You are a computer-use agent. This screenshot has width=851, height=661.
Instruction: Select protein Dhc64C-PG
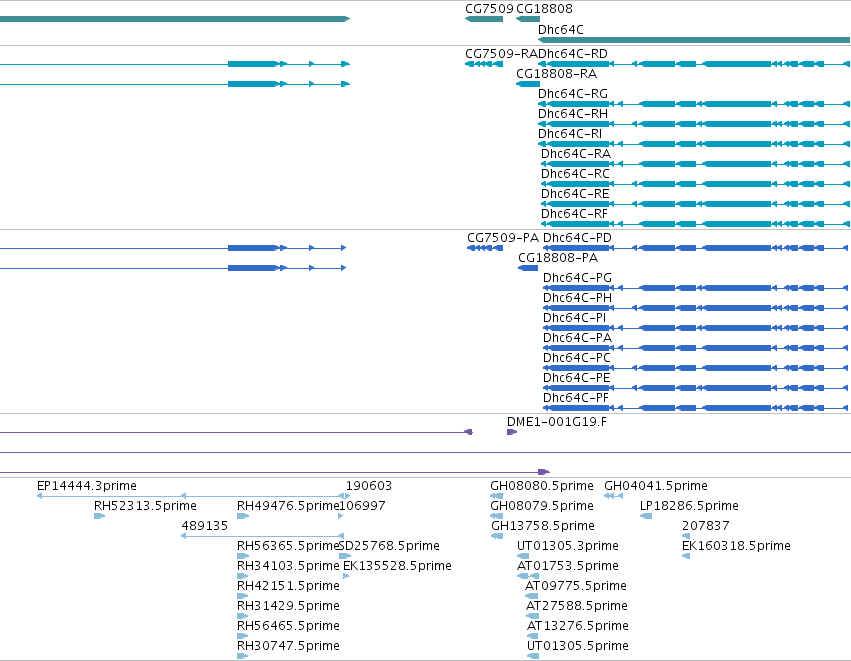click(x=577, y=278)
